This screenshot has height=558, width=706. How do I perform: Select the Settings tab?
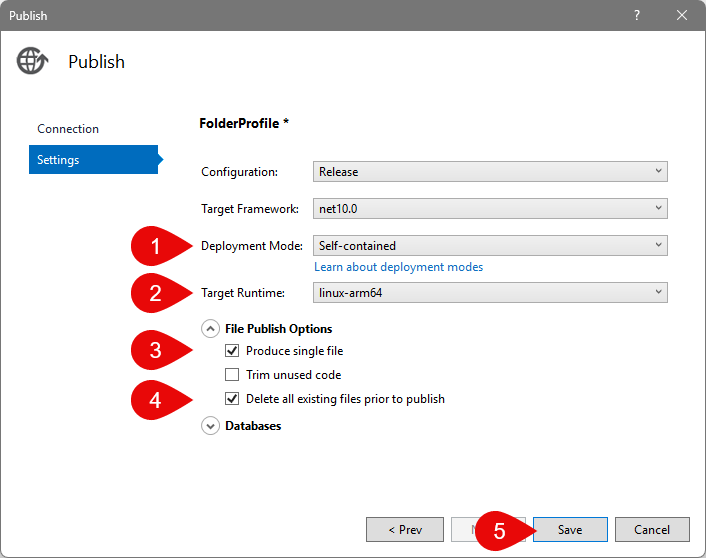point(92,160)
